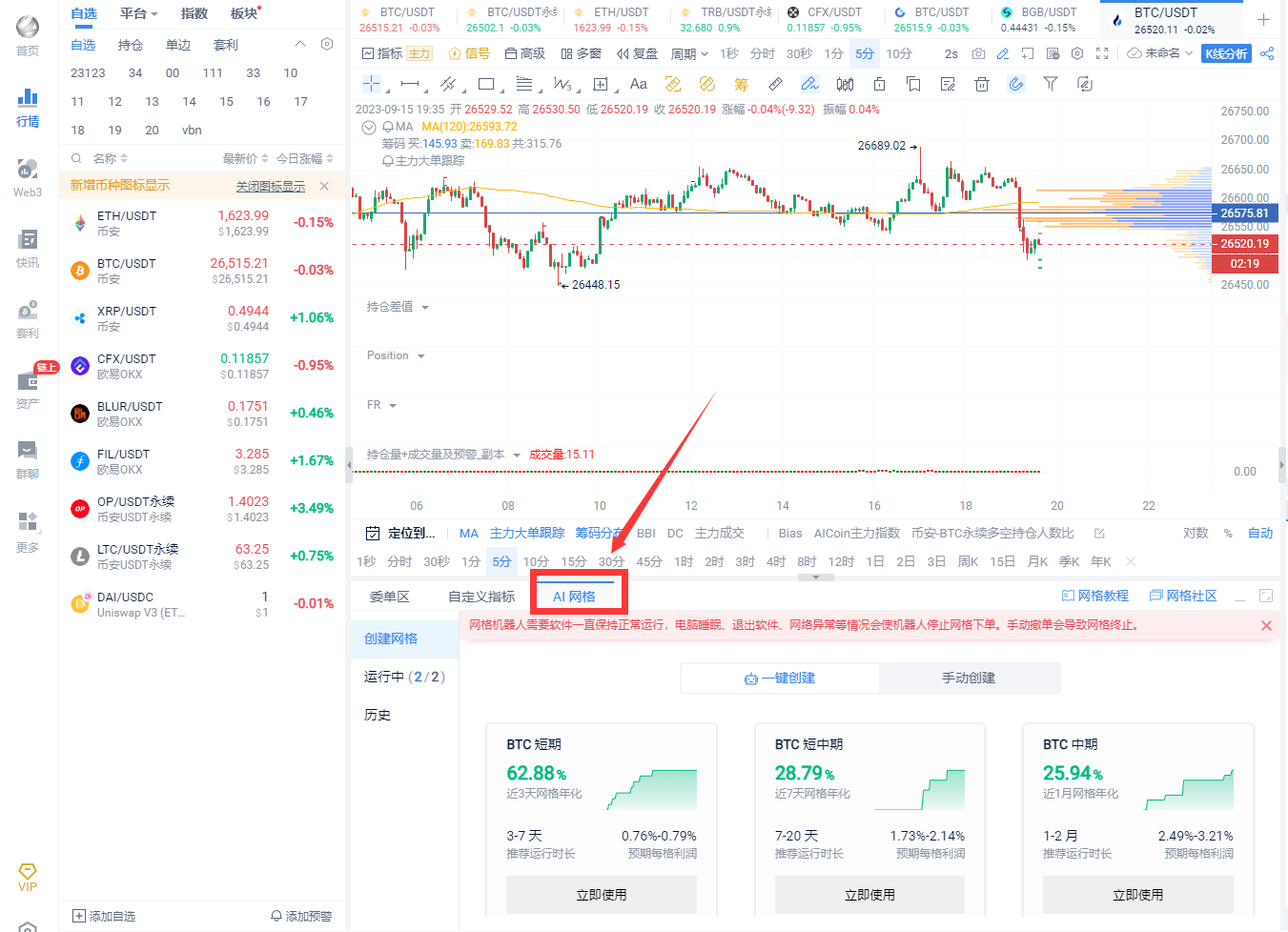Click the share icon beside K线分析
Screen dimensions: 1288x932
1267,53
